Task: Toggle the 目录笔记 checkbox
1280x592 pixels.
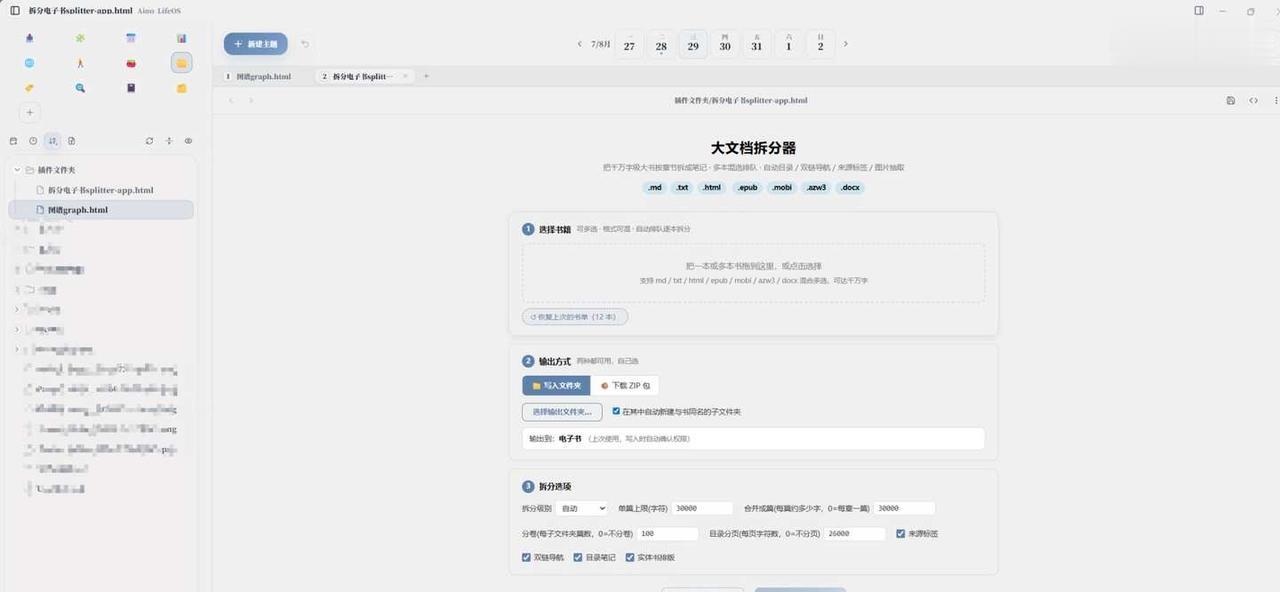Action: pyautogui.click(x=578, y=558)
